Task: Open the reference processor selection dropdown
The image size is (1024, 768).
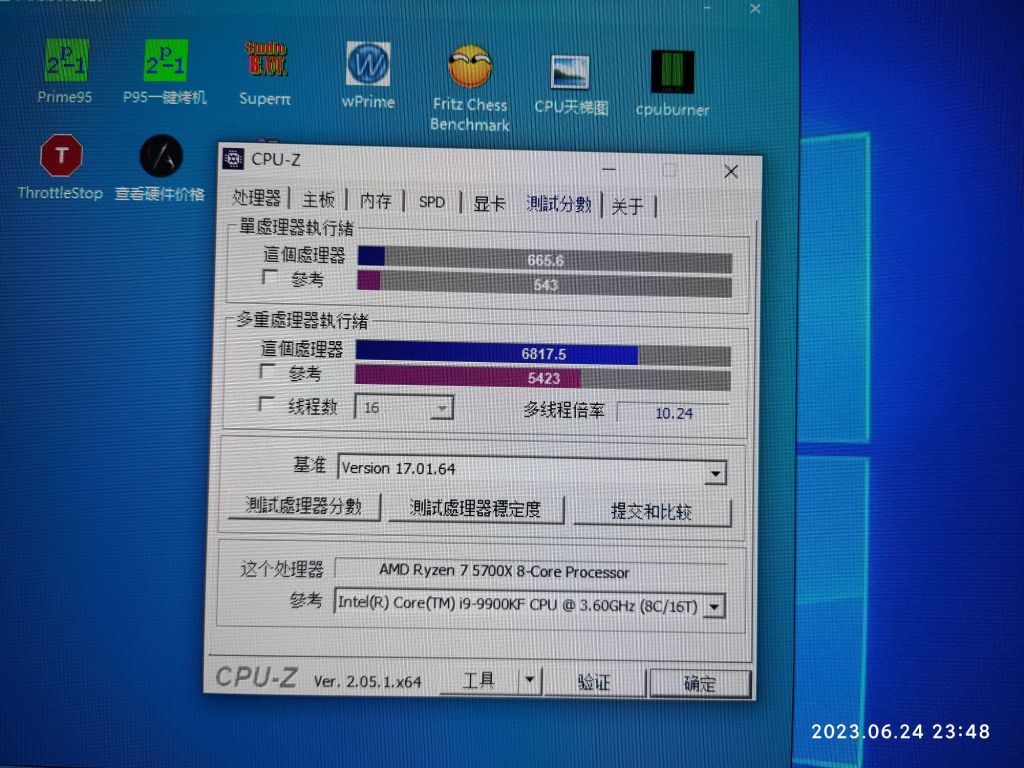Action: tap(713, 606)
